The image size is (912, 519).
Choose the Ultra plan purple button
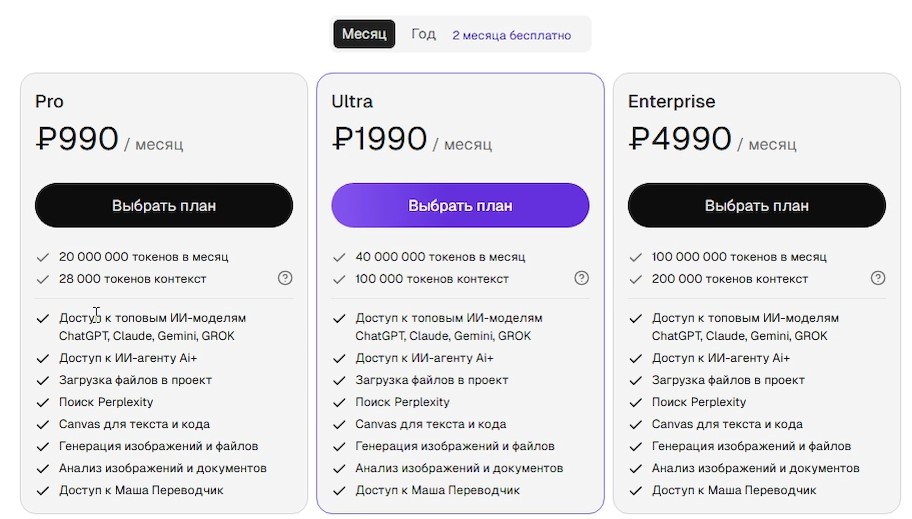click(x=460, y=205)
